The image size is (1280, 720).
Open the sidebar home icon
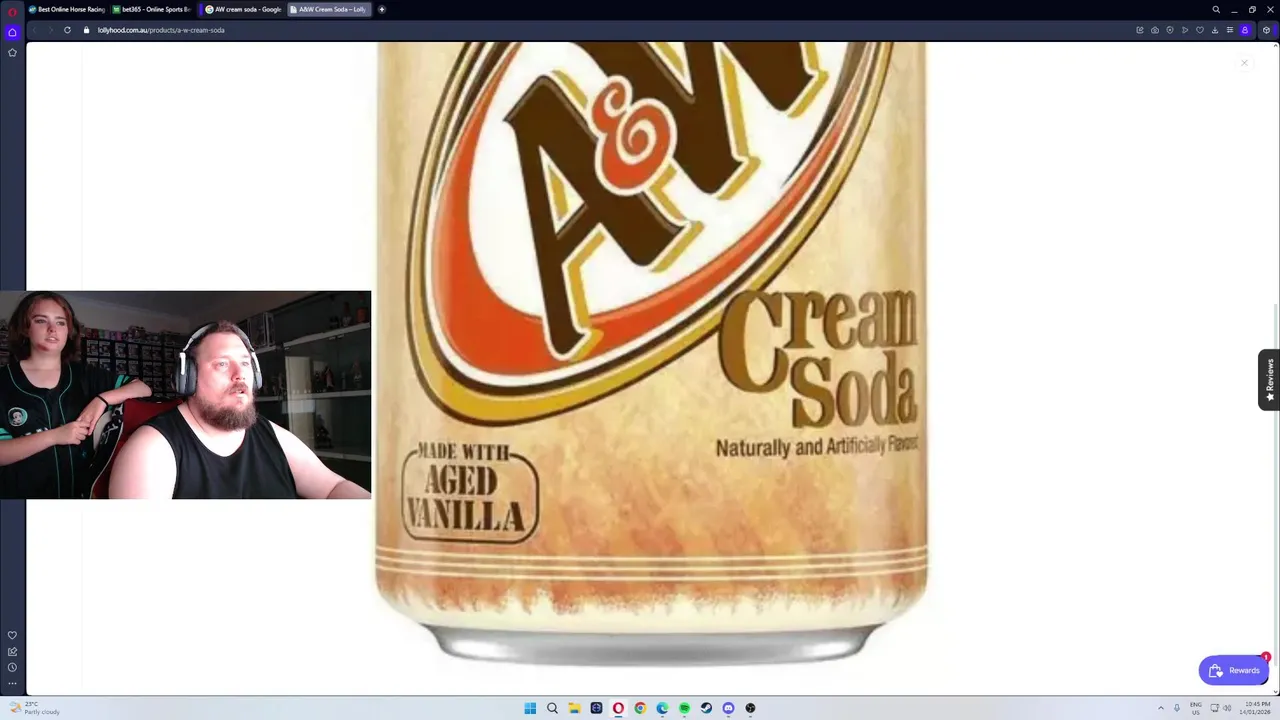coord(12,32)
